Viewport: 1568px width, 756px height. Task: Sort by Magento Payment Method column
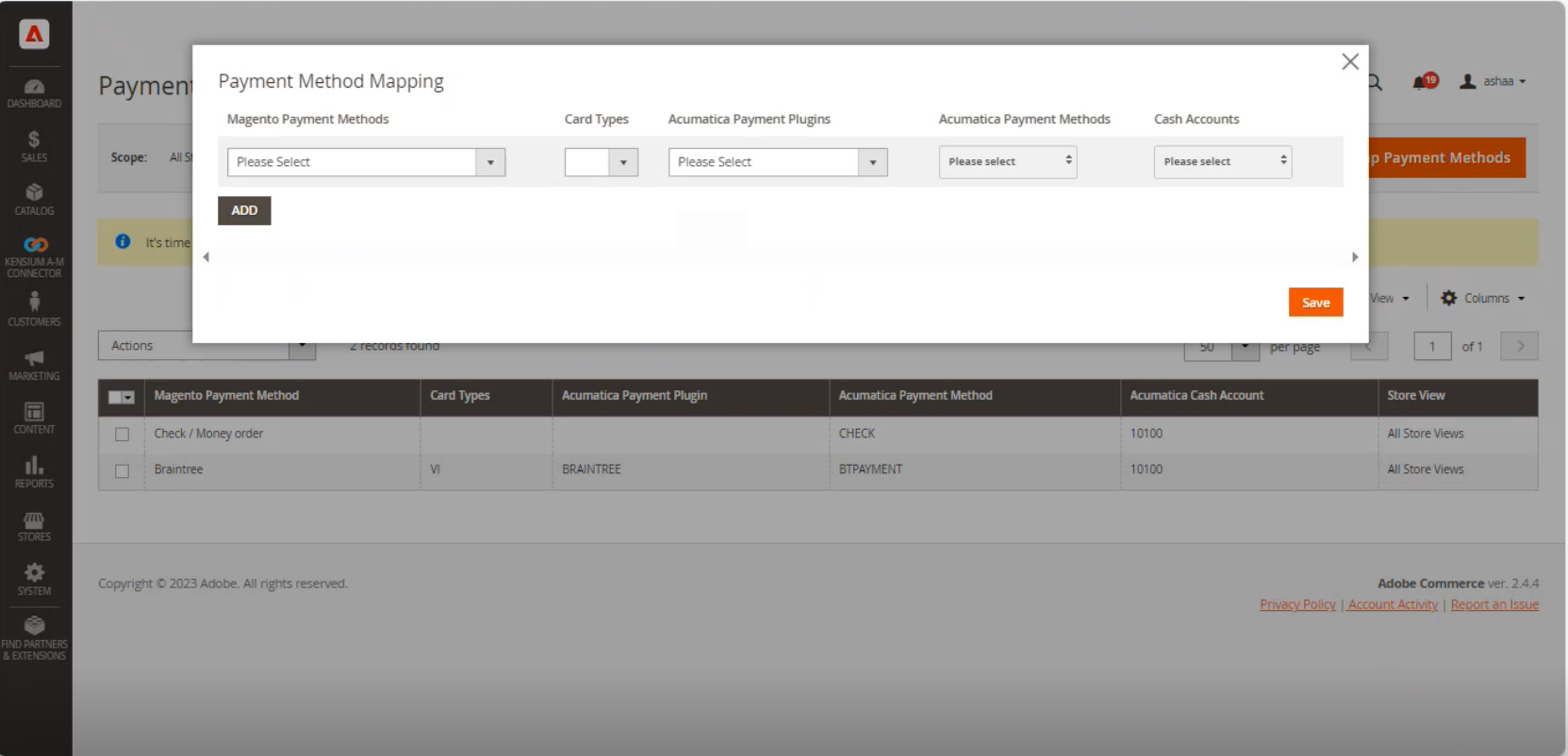click(226, 396)
